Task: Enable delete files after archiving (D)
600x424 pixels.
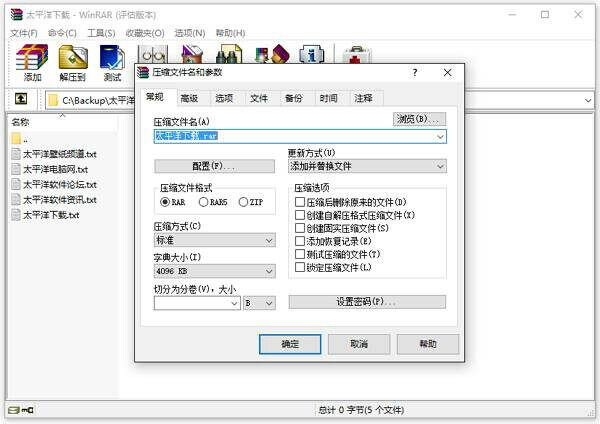Action: (300, 202)
